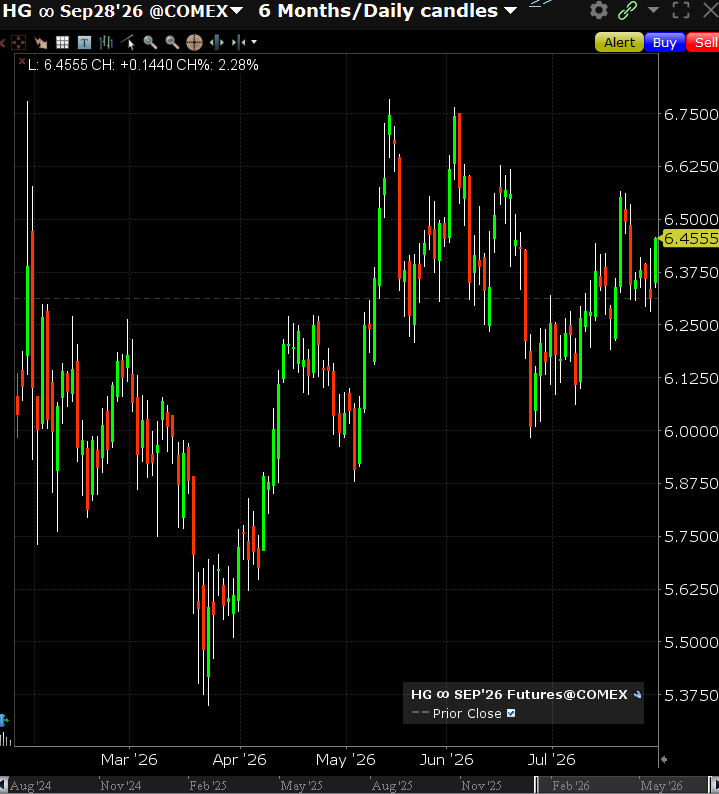Click the right arrow of the time scrollbar
The image size is (719, 794).
pyautogui.click(x=714, y=785)
